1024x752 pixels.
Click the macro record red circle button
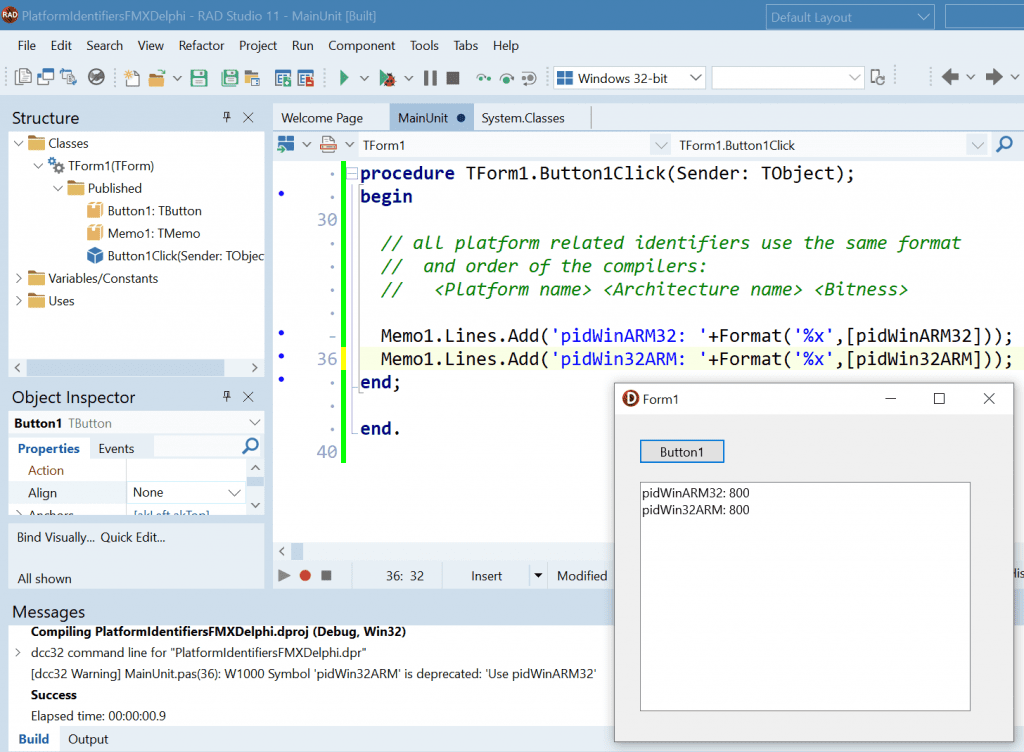(x=305, y=576)
